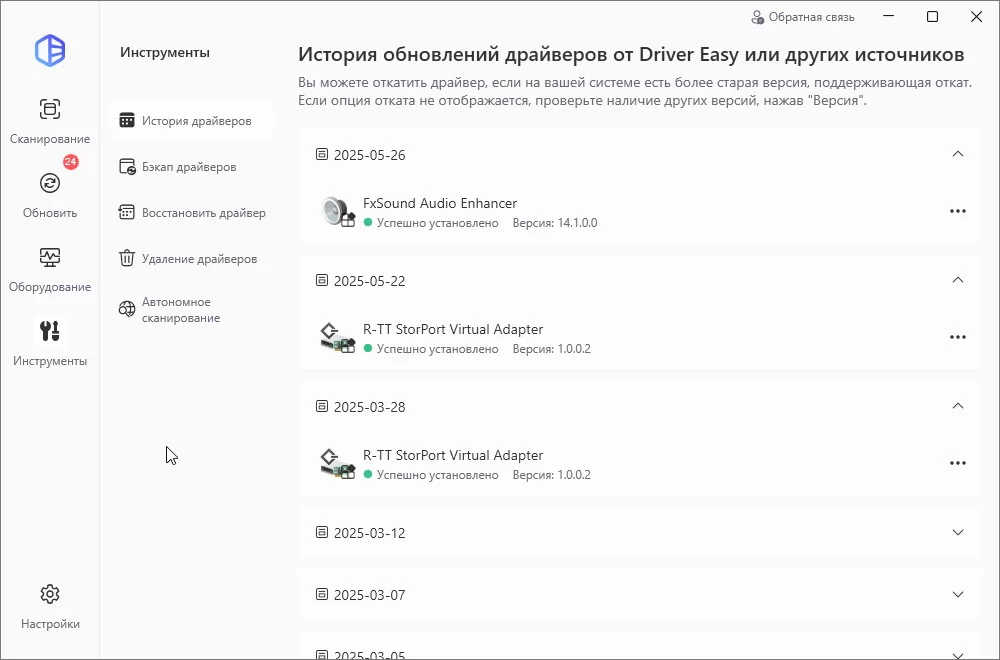Open more options for 2025-05-22 StorPort Adapter
The height and width of the screenshot is (660, 1000).
click(958, 337)
